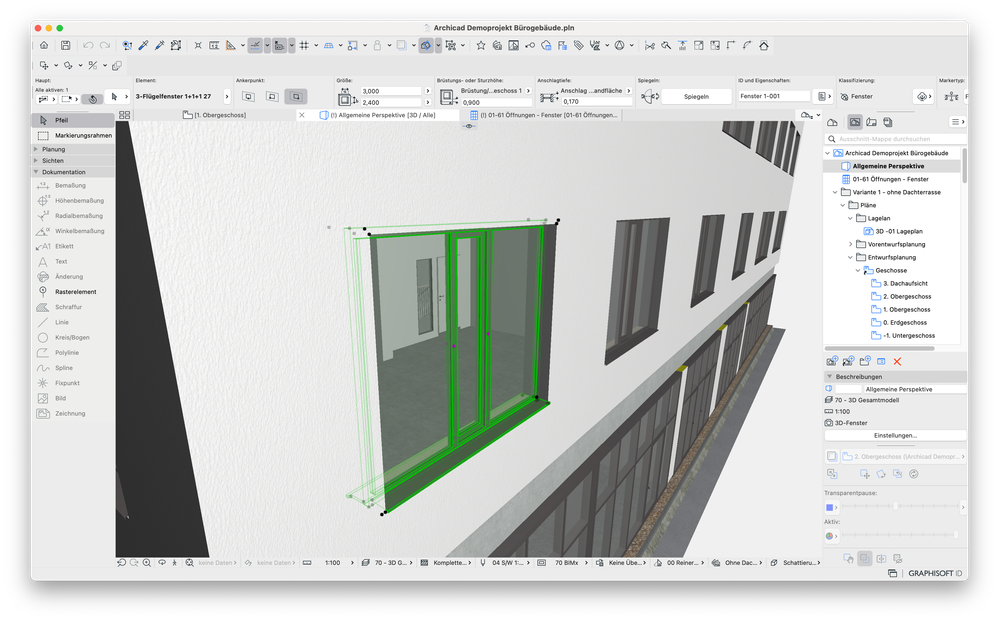Click the GRAPHISOFT ID label
999x621 pixels.
(935, 573)
